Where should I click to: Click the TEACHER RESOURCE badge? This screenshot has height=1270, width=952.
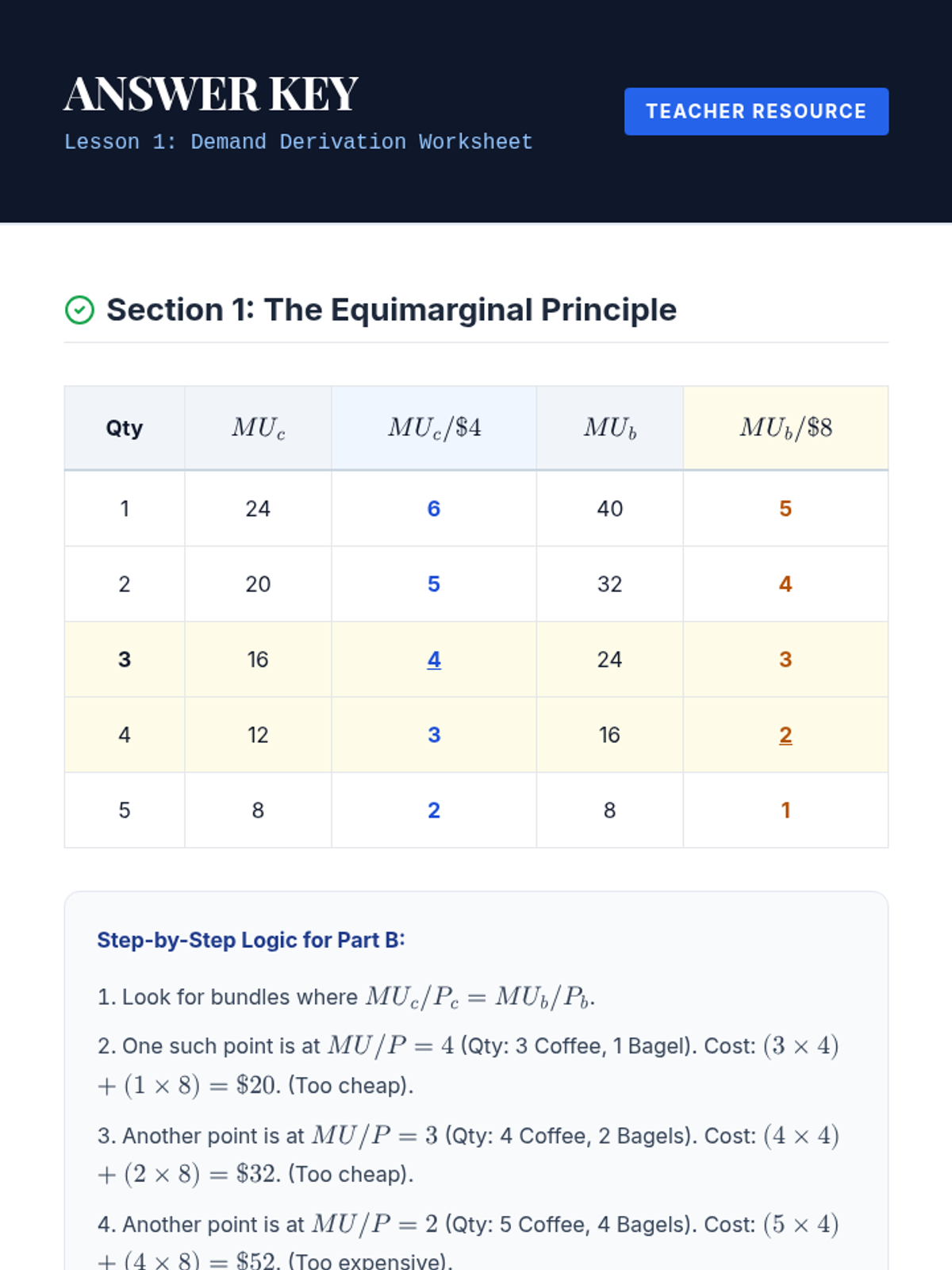coord(755,111)
